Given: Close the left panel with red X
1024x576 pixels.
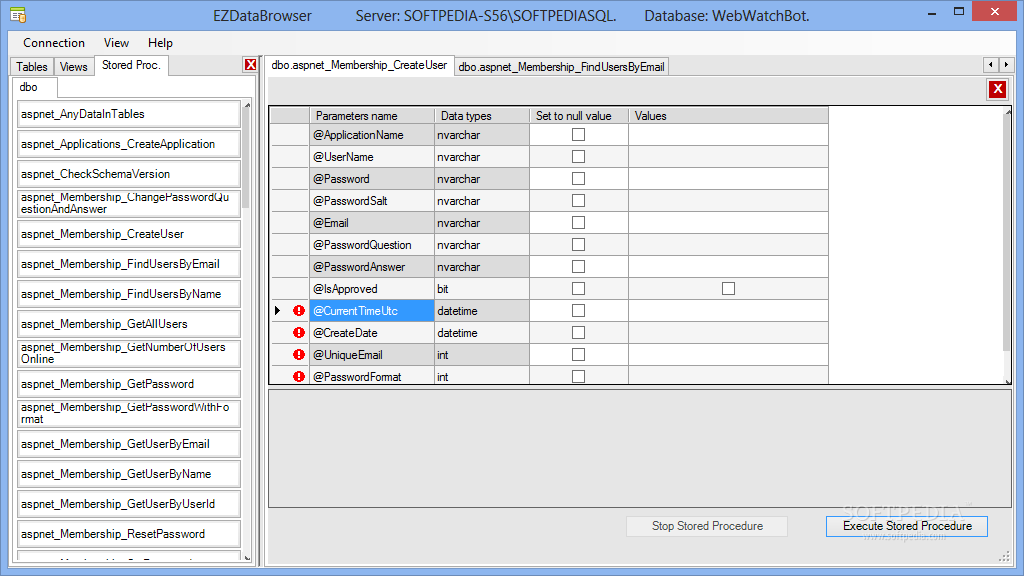Looking at the screenshot, I should 250,65.
